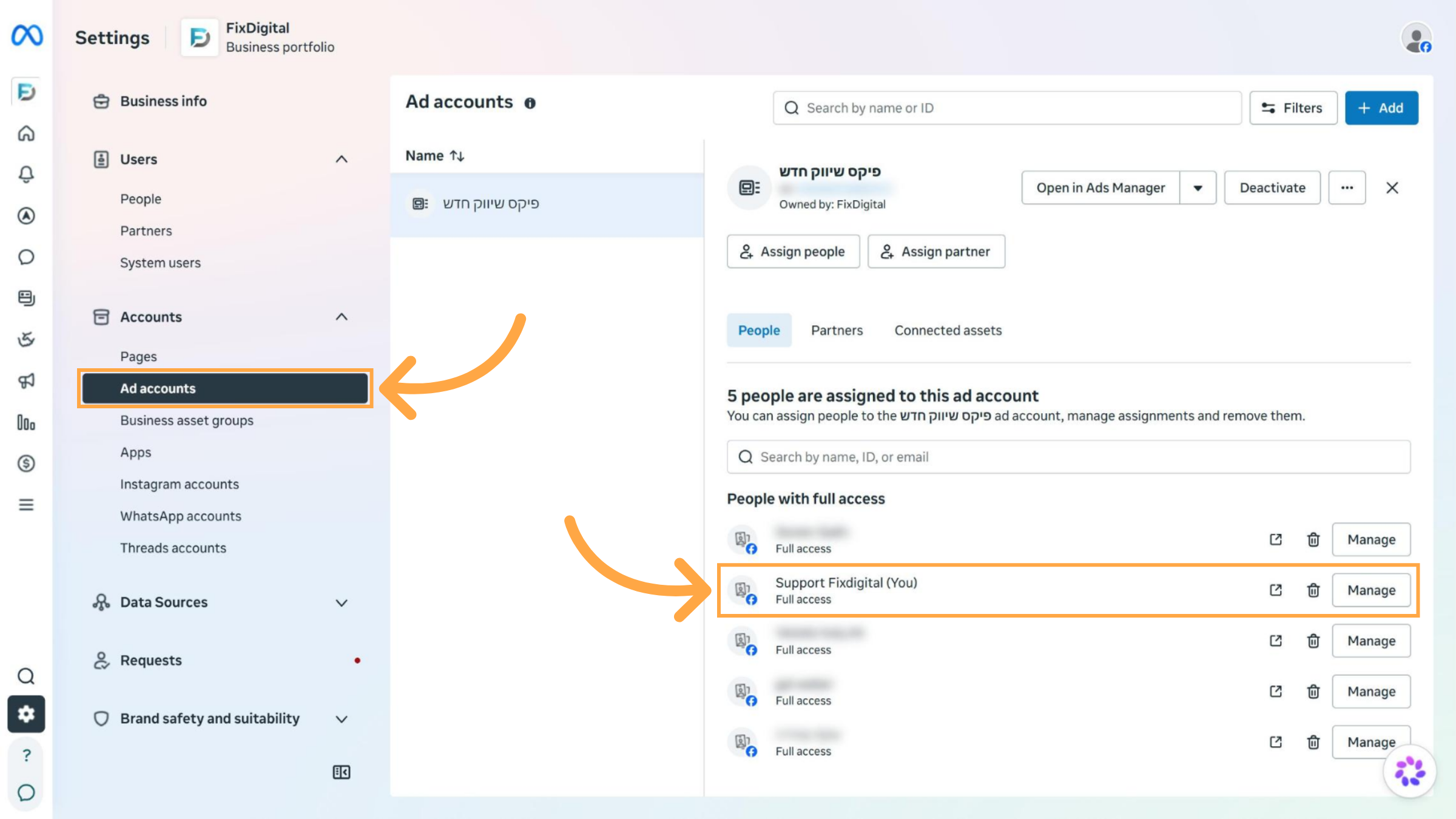Toggle the sidebar collapse panel icon
The height and width of the screenshot is (819, 1456).
tap(342, 772)
